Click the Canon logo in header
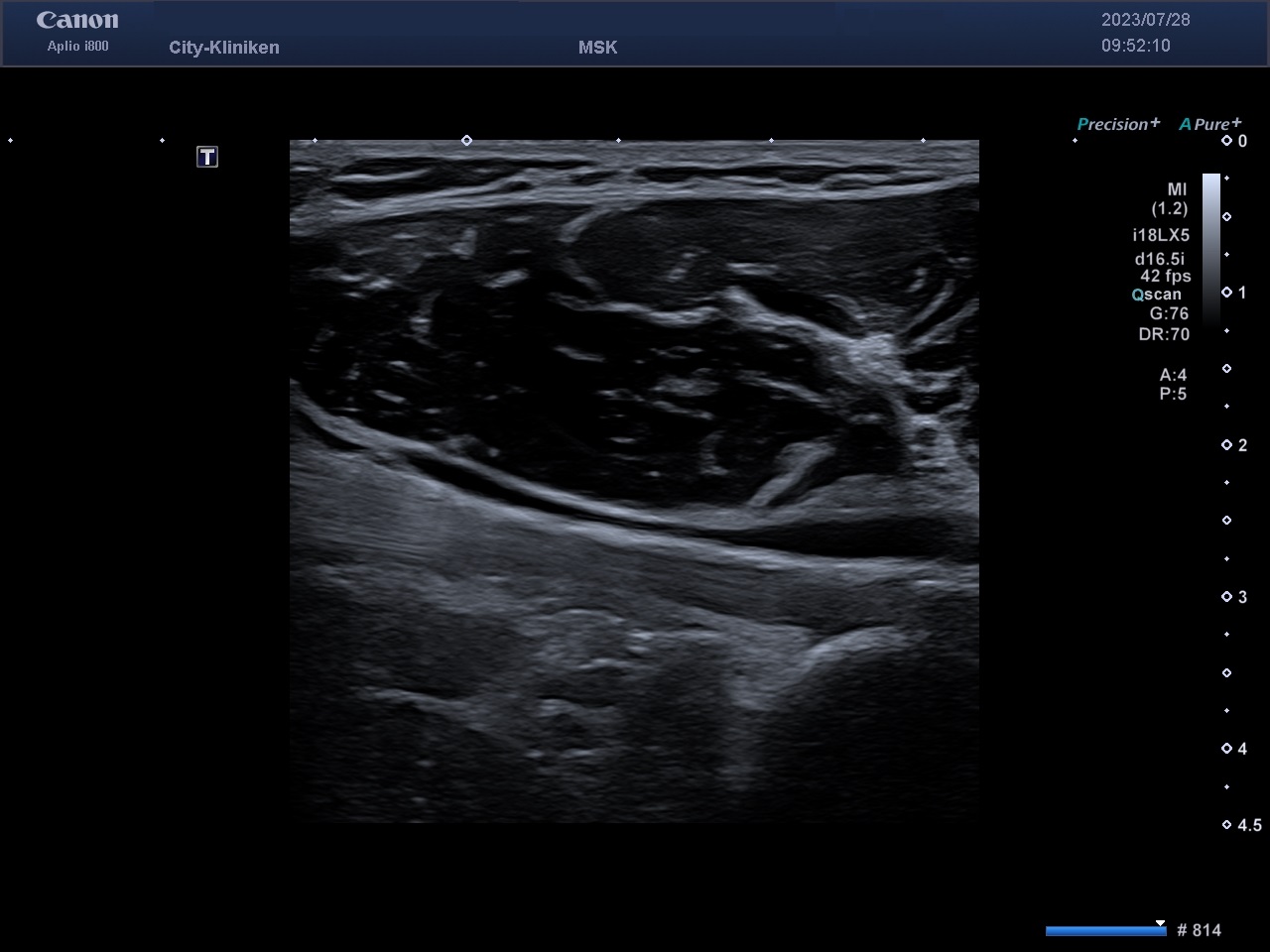 [x=77, y=20]
